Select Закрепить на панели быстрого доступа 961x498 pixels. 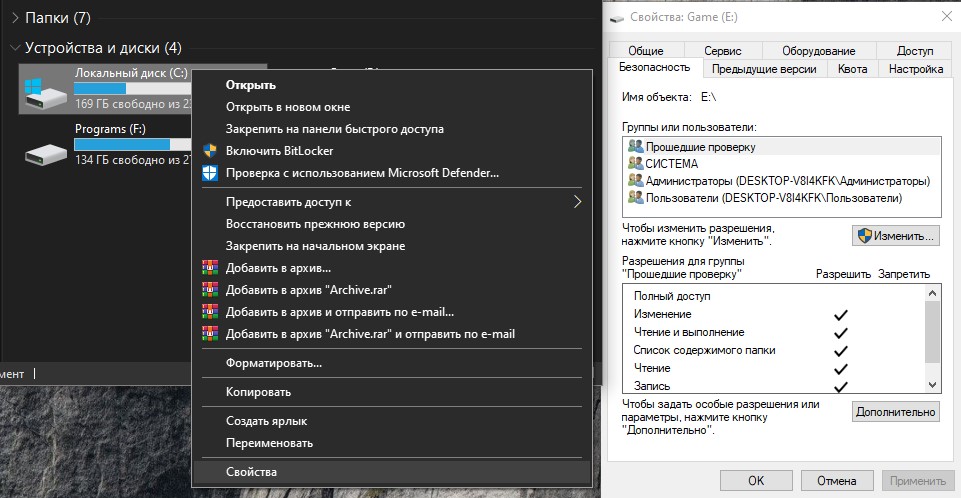335,129
